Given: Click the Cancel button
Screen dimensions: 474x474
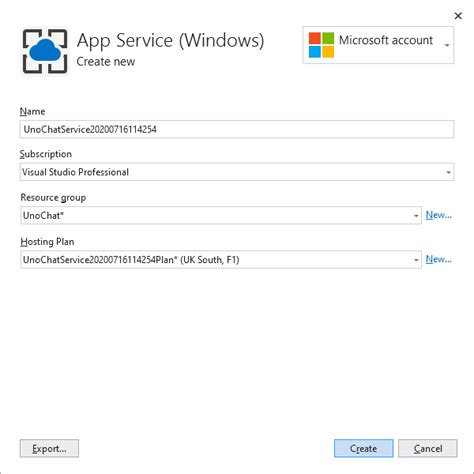Looking at the screenshot, I should (428, 448).
